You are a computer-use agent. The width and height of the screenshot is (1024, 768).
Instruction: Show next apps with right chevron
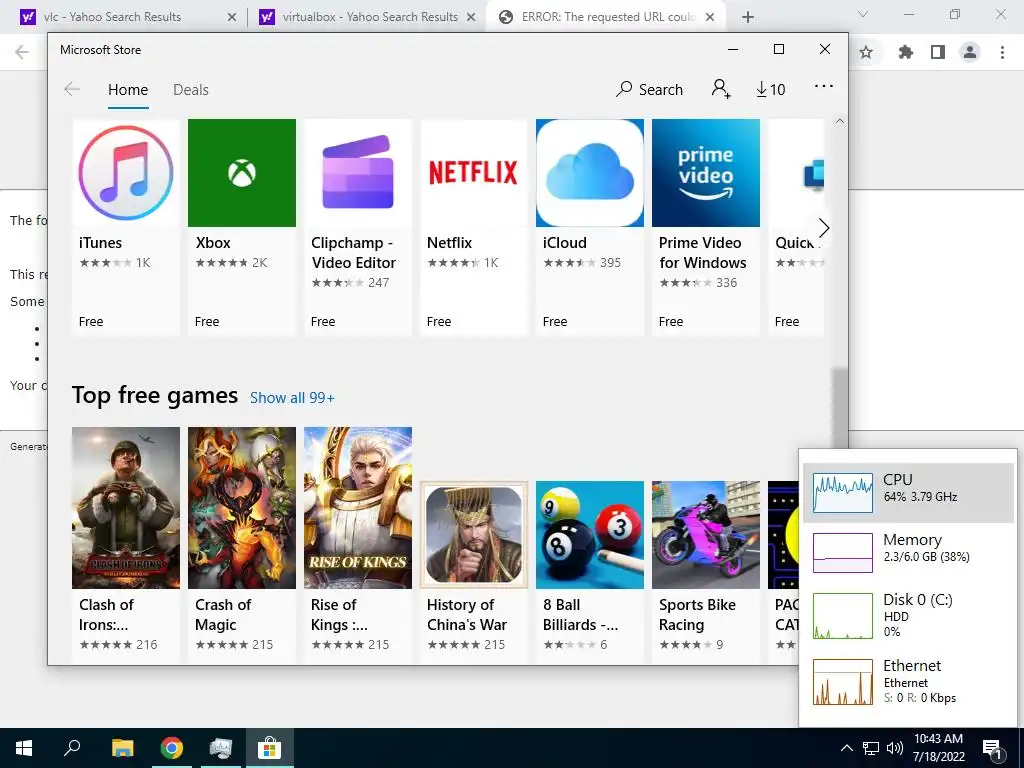tap(824, 228)
